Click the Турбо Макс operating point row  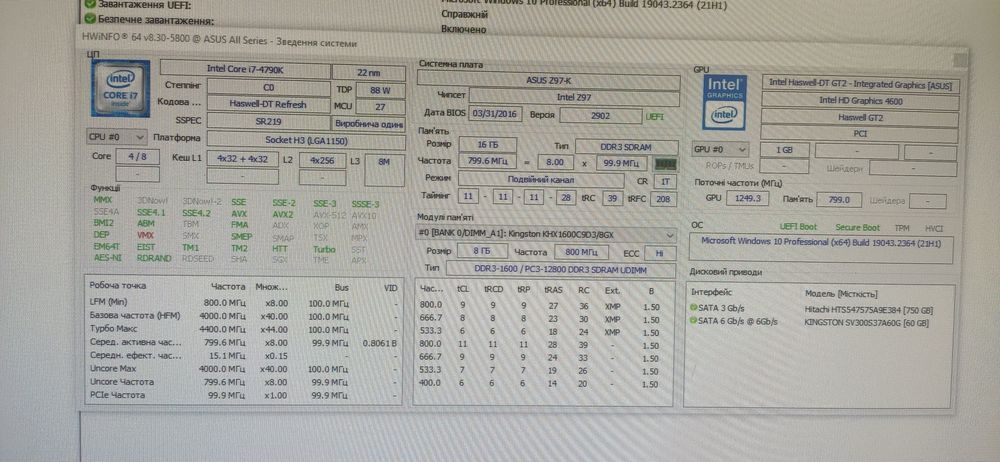pos(244,329)
